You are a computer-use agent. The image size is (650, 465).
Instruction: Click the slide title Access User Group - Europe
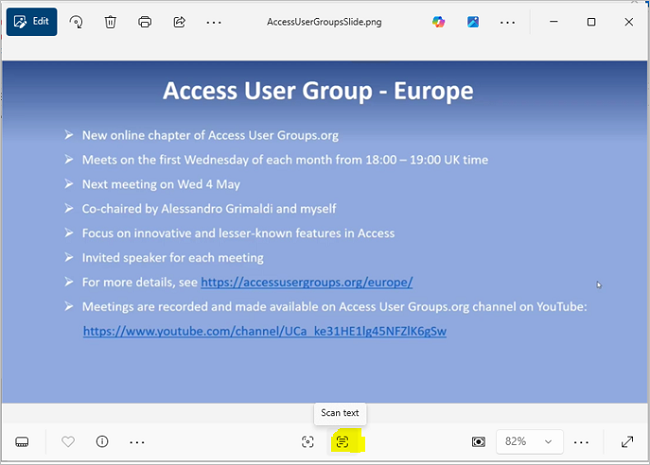click(318, 90)
